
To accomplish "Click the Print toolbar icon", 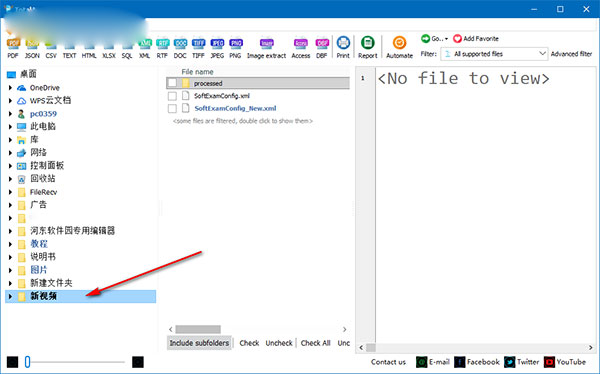I will 343,42.
